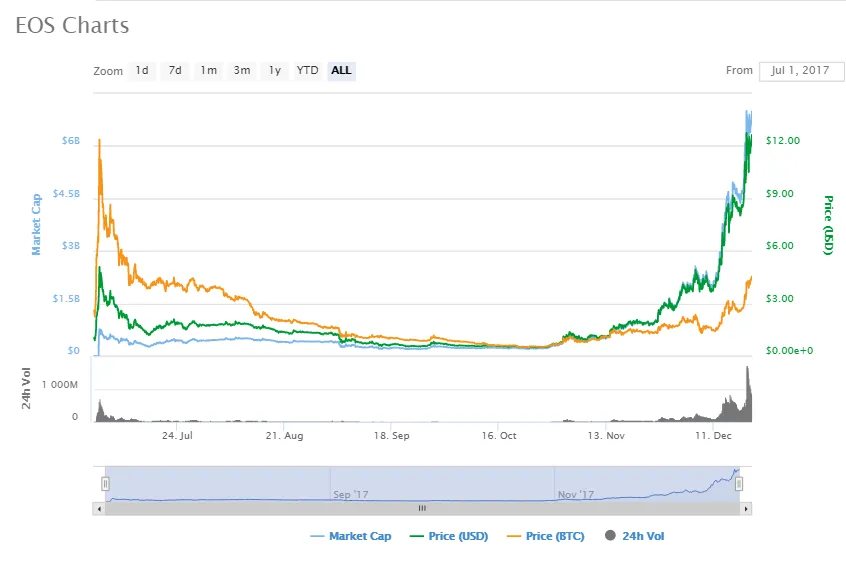Click the Nov '17 navigator label
This screenshot has height=562, width=846.
pyautogui.click(x=576, y=495)
